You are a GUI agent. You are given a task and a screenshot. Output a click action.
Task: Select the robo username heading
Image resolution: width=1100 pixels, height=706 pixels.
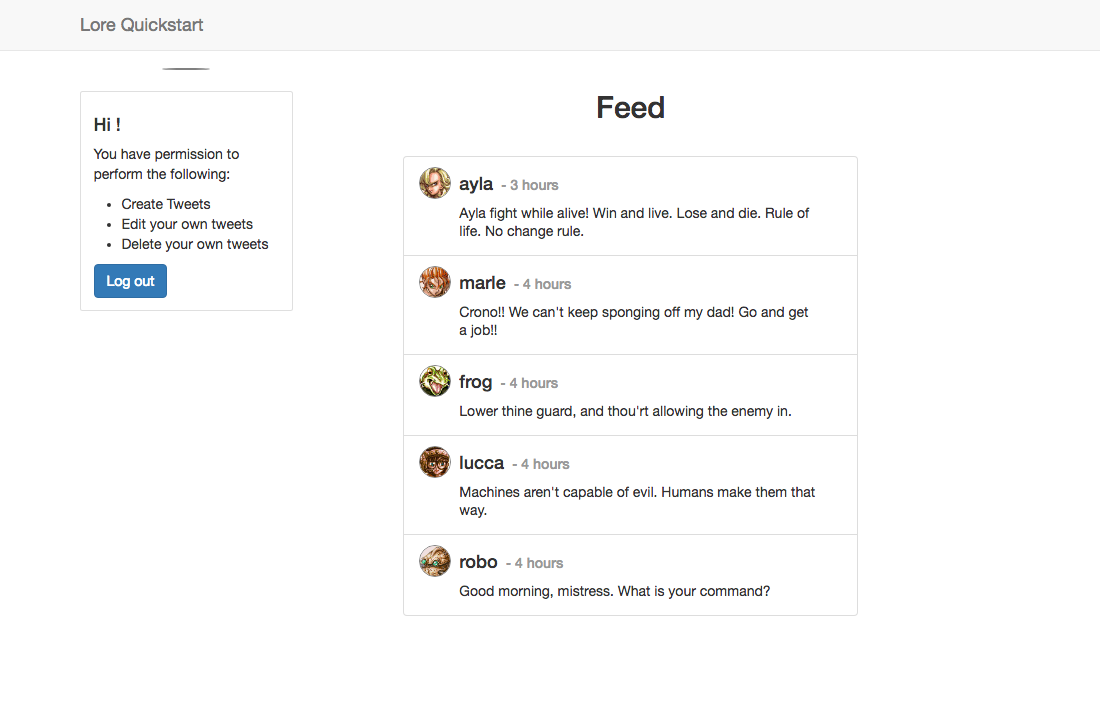point(478,562)
